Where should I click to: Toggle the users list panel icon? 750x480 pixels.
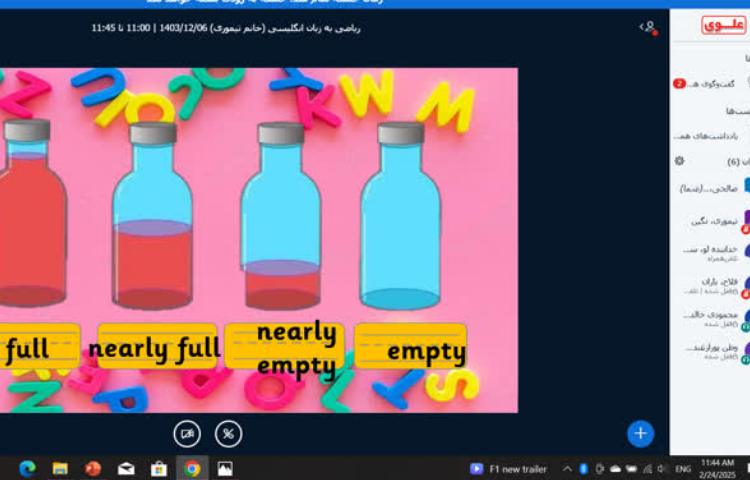pos(648,27)
